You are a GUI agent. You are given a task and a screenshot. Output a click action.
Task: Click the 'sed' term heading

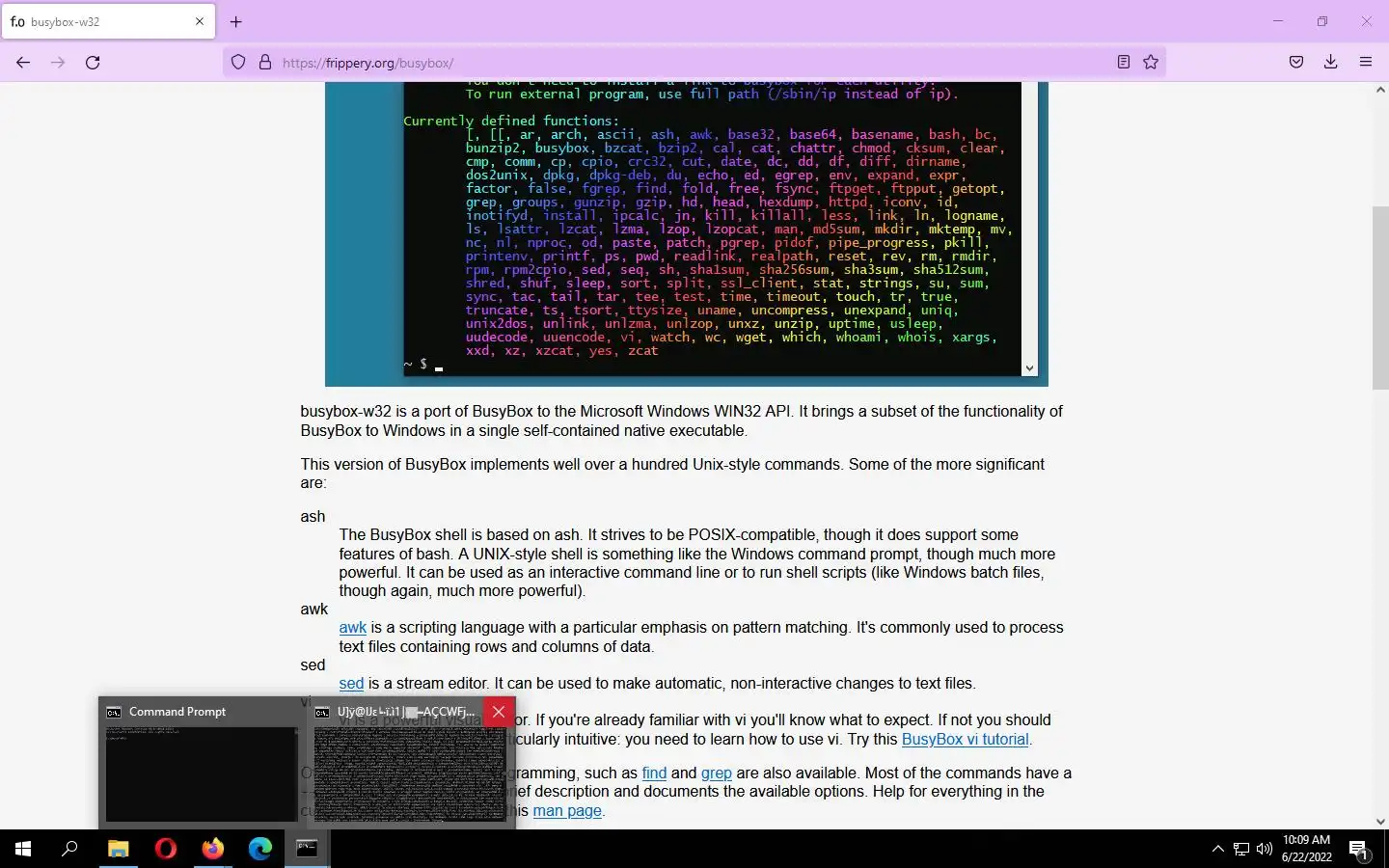313,665
